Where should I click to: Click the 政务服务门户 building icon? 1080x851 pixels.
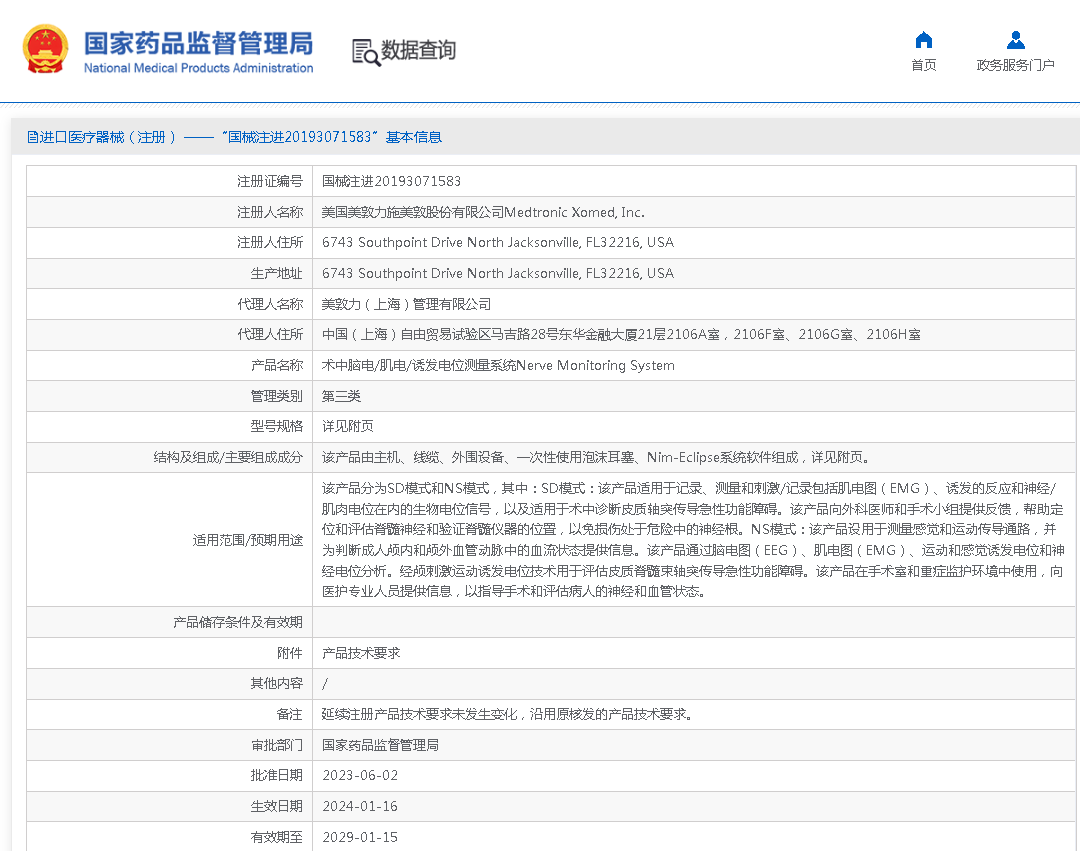pos(1015,40)
